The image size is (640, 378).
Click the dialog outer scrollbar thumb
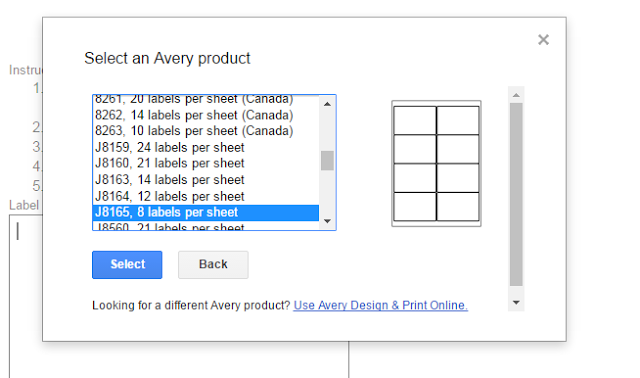516,194
